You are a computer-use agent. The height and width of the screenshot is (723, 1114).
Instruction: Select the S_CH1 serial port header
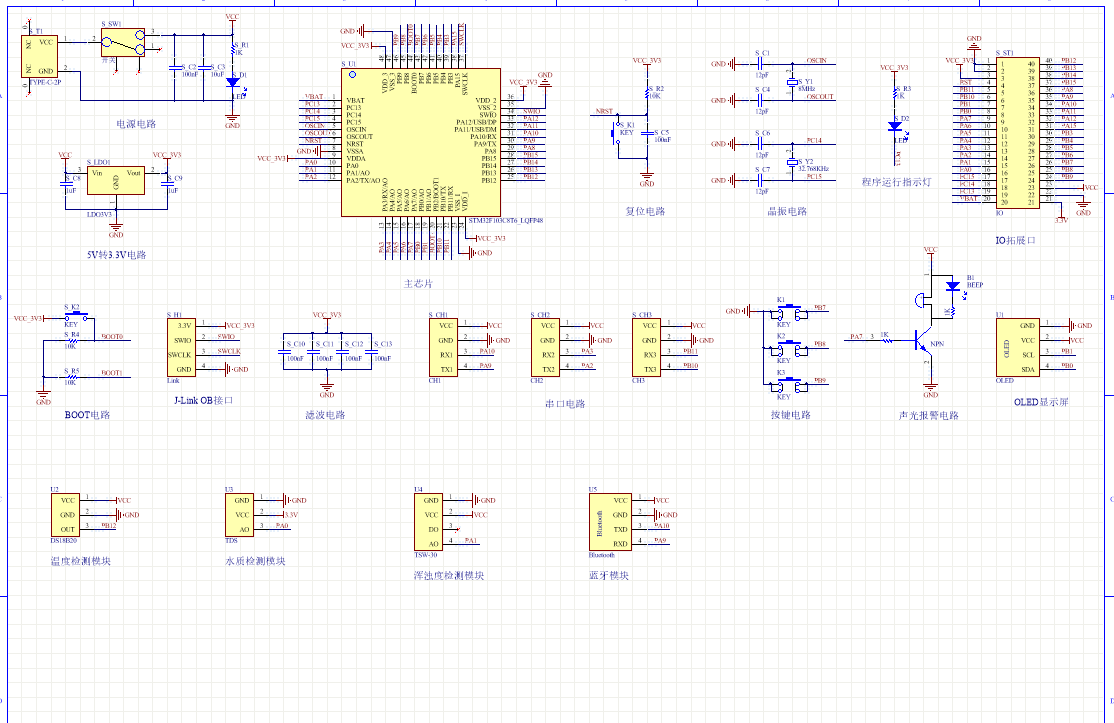click(x=445, y=347)
